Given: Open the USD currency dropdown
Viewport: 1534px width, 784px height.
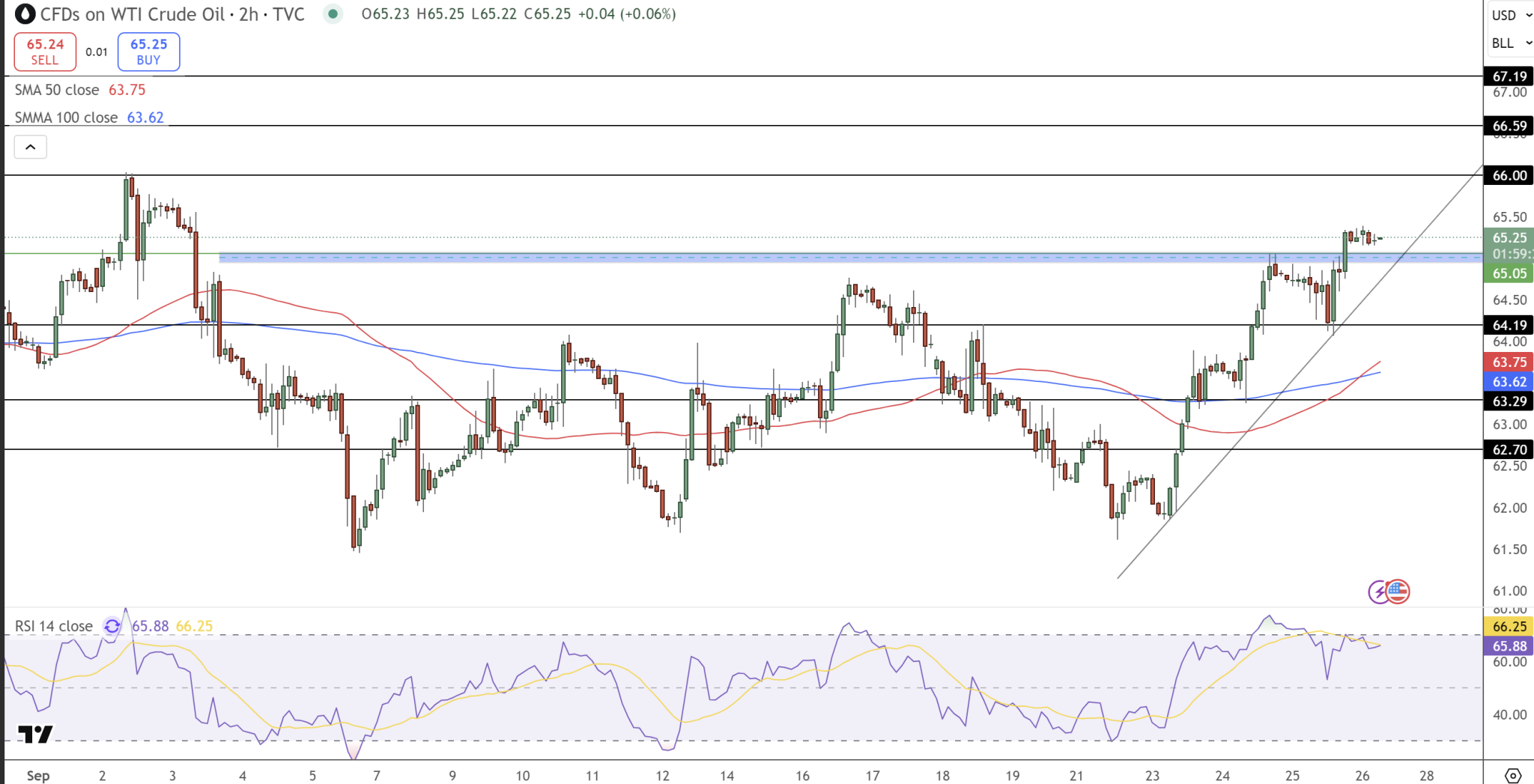Looking at the screenshot, I should pyautogui.click(x=1508, y=15).
